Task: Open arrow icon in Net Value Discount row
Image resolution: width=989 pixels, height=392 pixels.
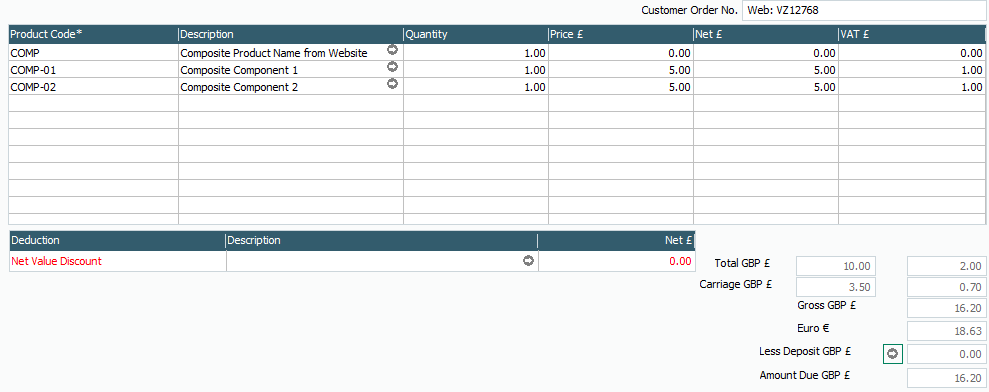Action: [x=529, y=261]
